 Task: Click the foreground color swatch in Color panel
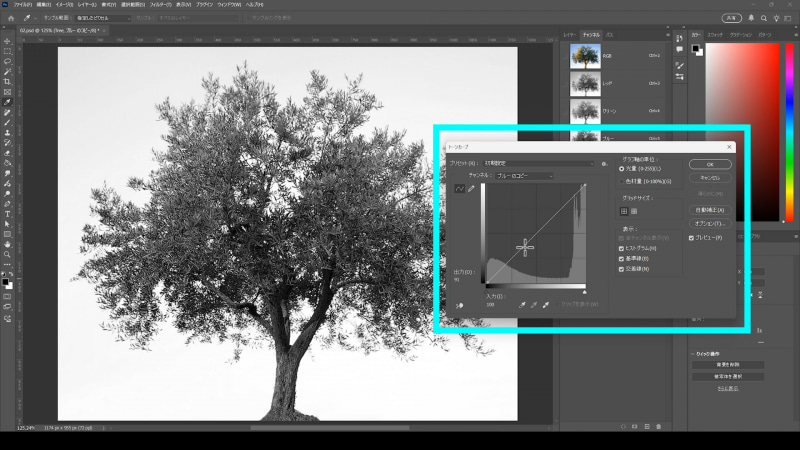click(x=695, y=48)
